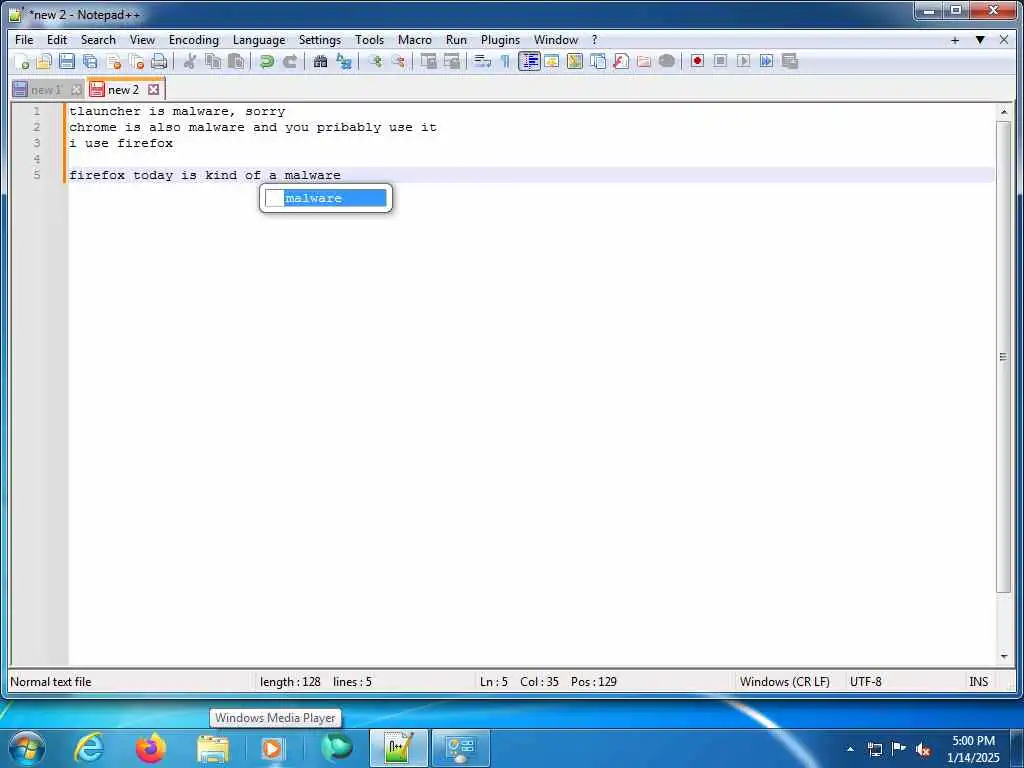Screen dimensions: 1024x768
Task: Click scrollbar up arrow in editor
Action: (x=1004, y=112)
